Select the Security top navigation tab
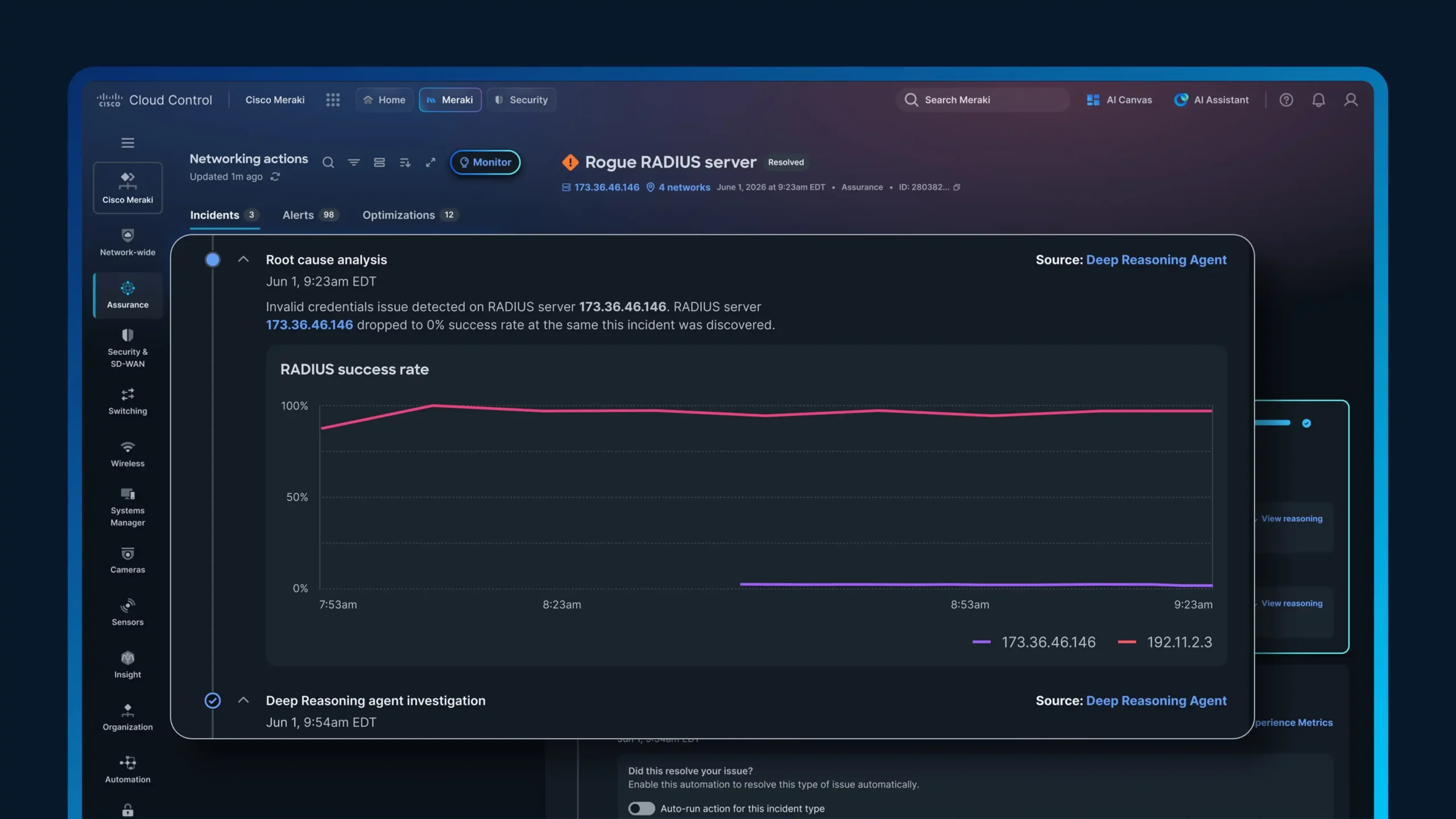The height and width of the screenshot is (819, 1456). click(522, 100)
